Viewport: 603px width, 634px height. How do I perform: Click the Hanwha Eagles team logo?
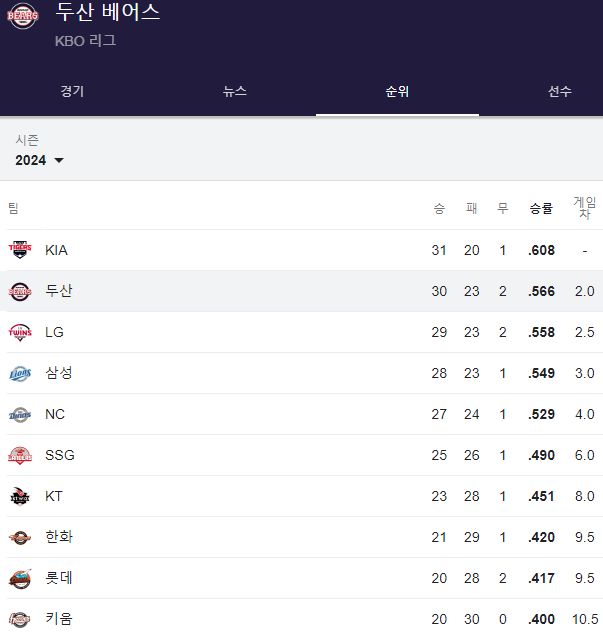[x=20, y=537]
